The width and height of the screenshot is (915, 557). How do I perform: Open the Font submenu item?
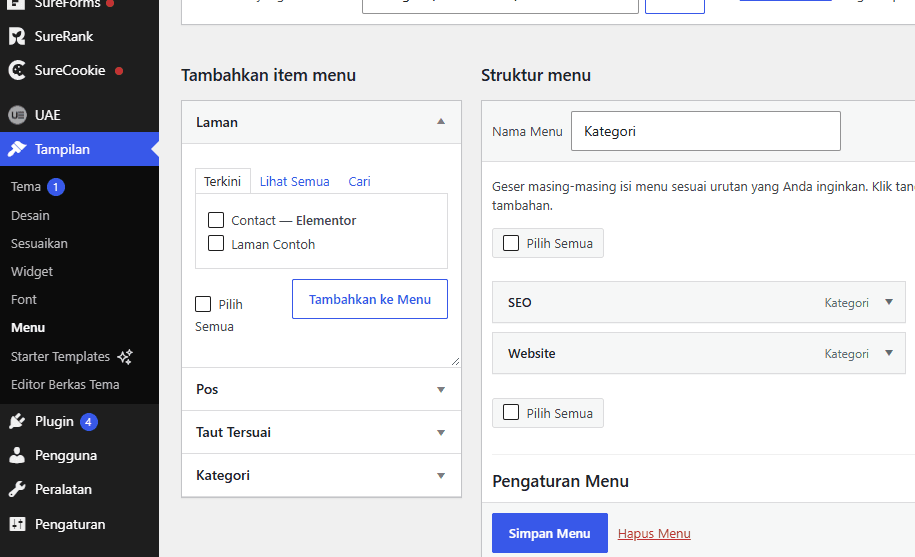[x=23, y=299]
